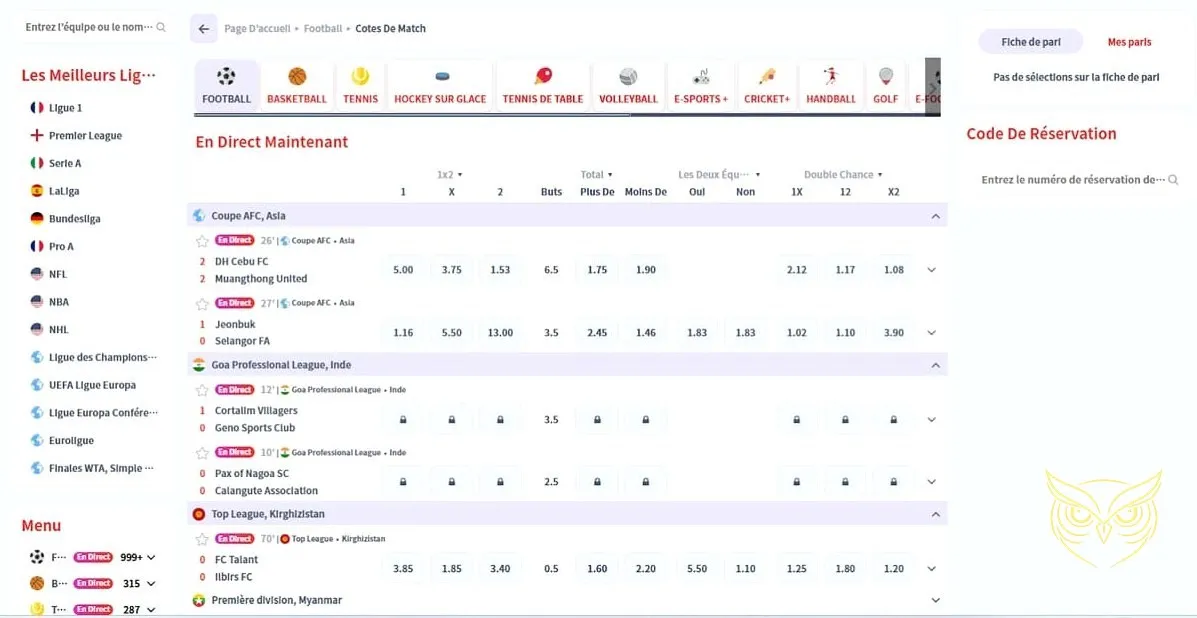Star the Jeonbuk vs Selangor FA match
Viewport: 1197px width, 618px height.
coord(202,304)
